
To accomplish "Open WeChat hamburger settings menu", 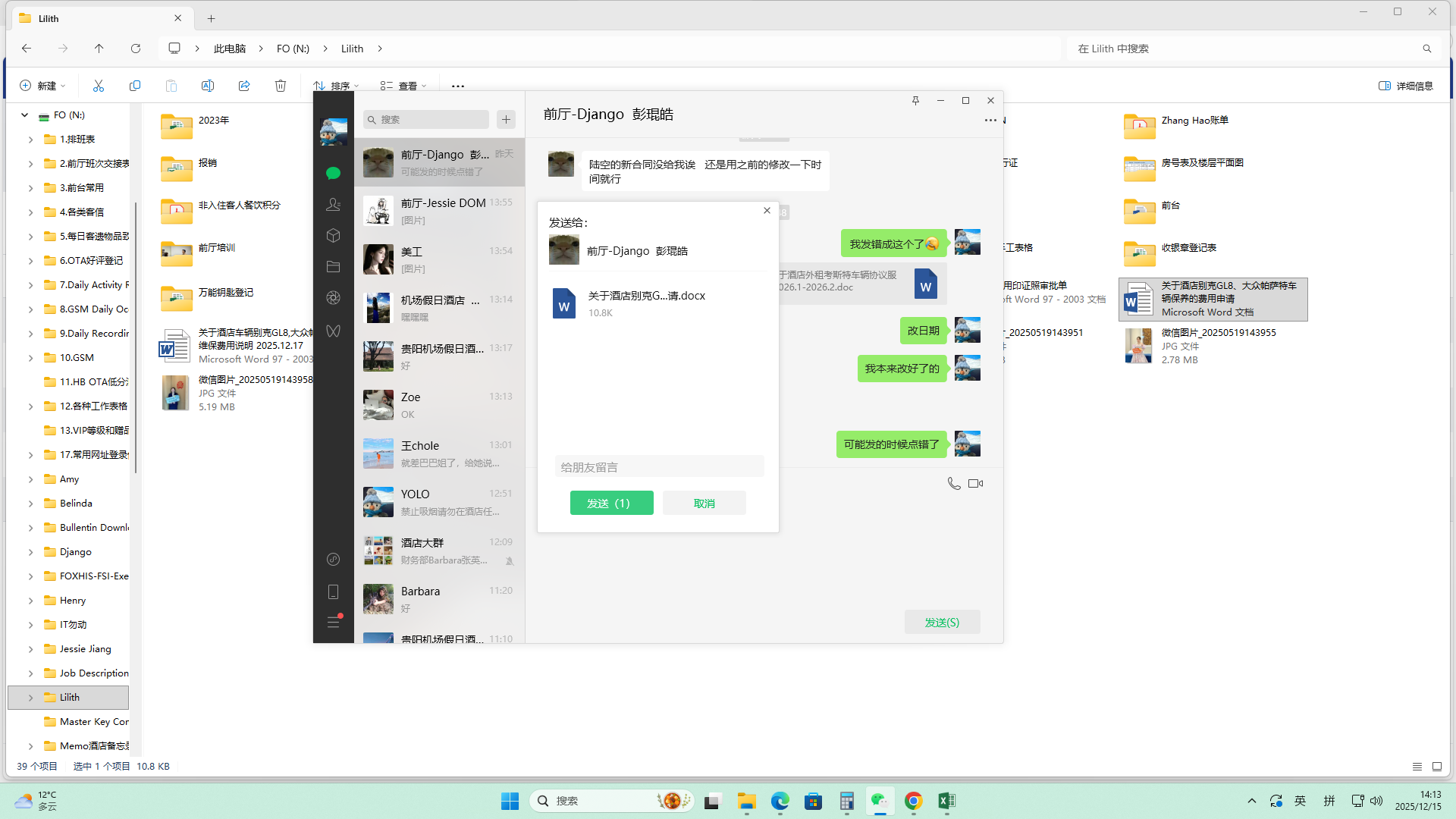I will pos(333,622).
